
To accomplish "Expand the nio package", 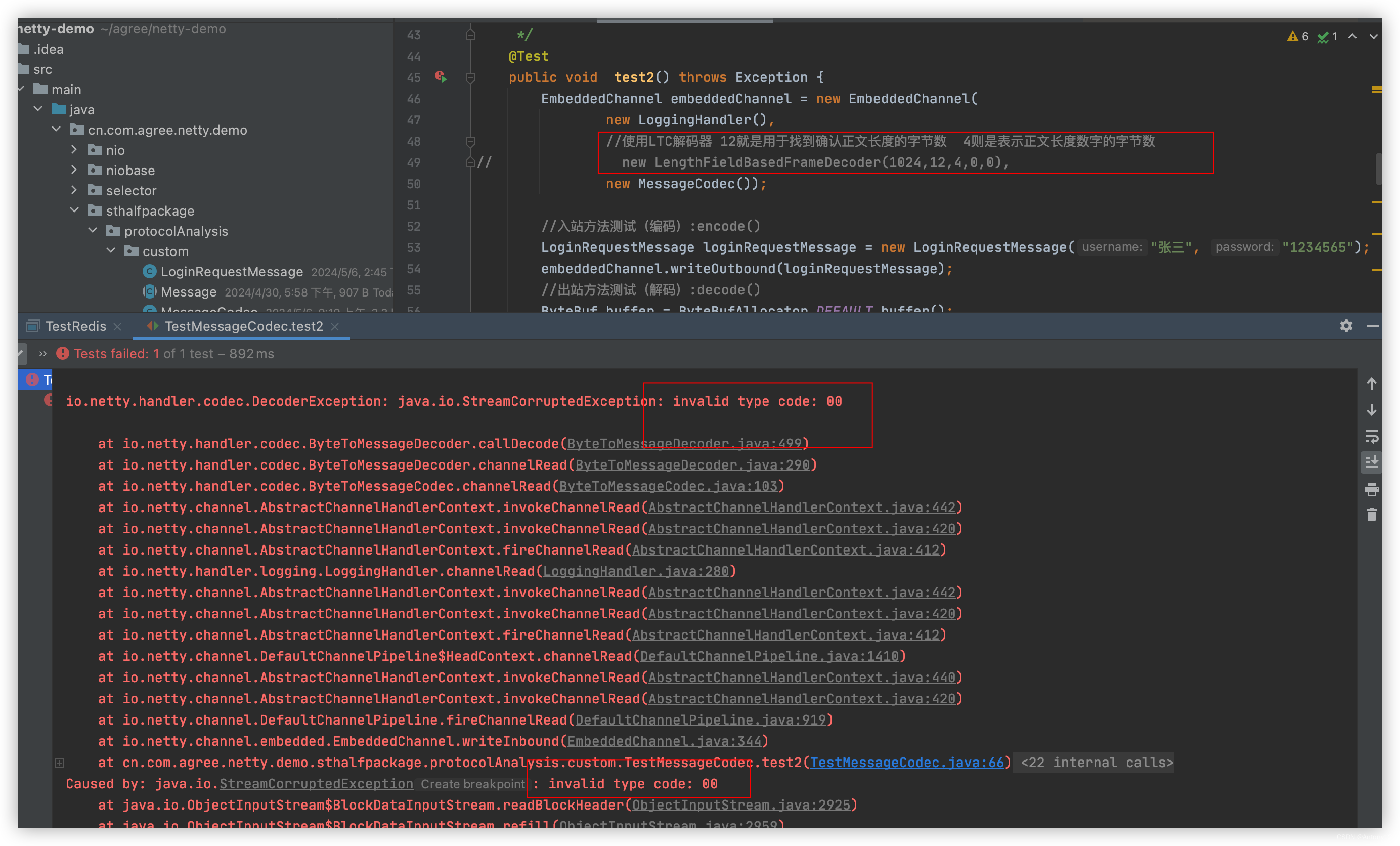I will (74, 150).
